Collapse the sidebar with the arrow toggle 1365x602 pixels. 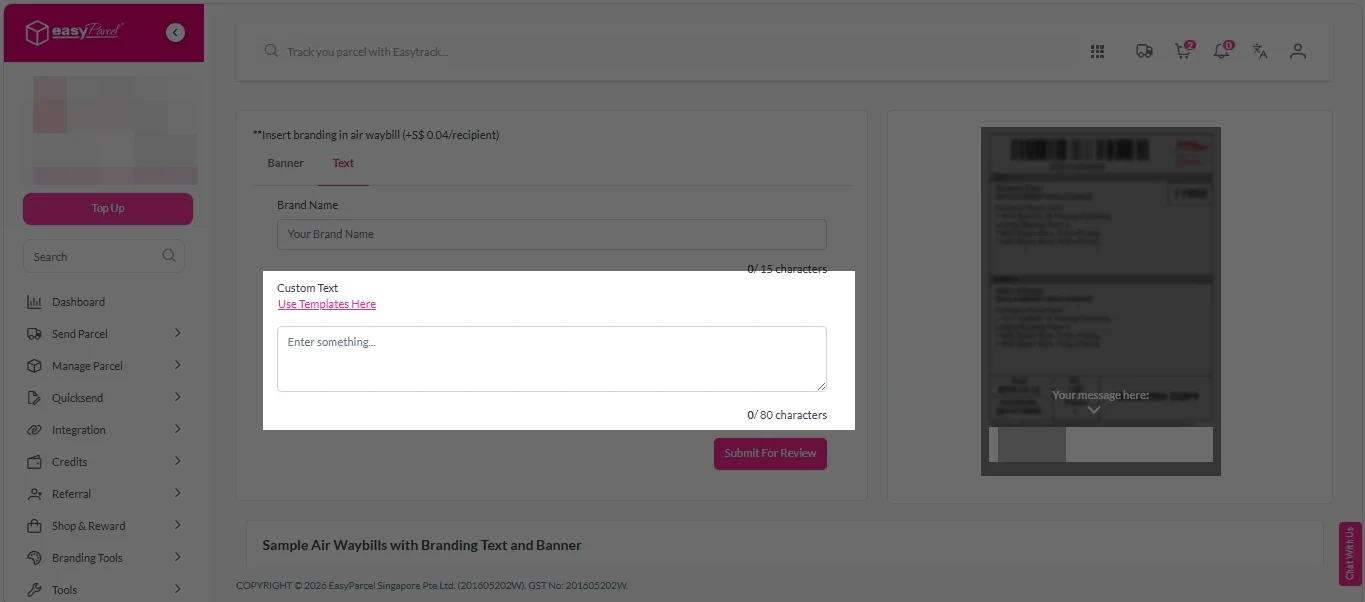pos(175,31)
